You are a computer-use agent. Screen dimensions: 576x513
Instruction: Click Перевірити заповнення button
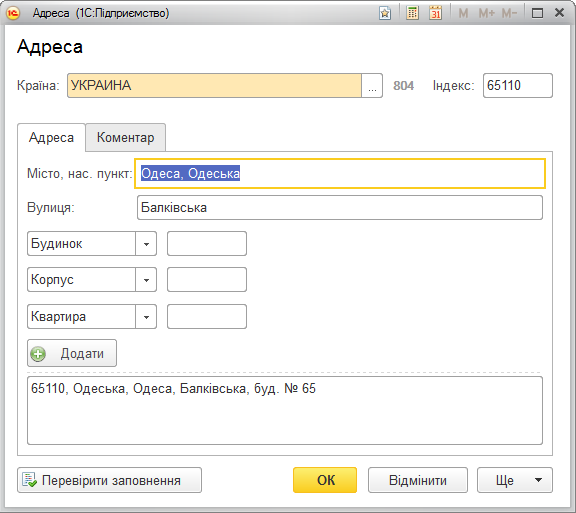coord(109,480)
